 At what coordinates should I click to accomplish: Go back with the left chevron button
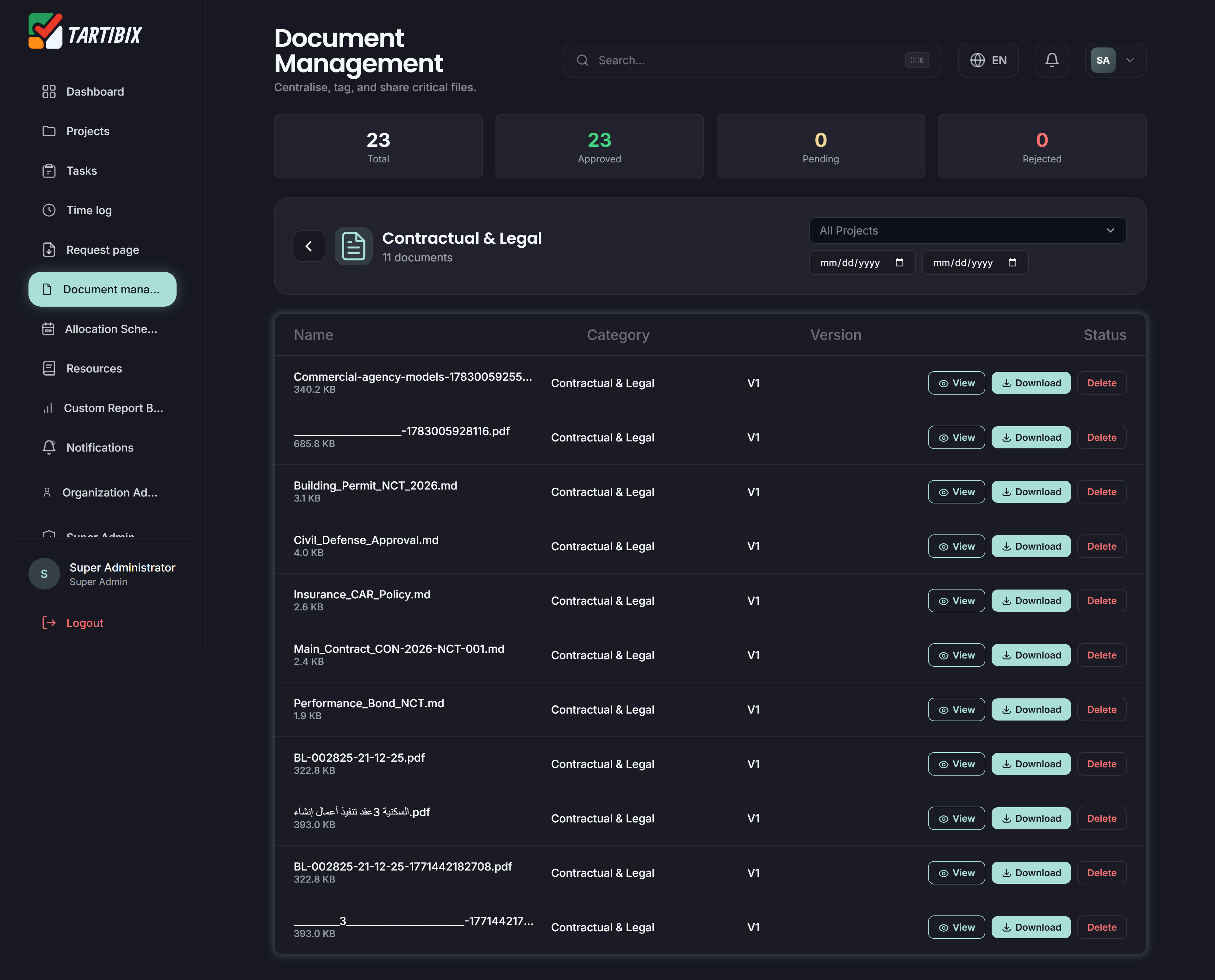pyautogui.click(x=309, y=246)
